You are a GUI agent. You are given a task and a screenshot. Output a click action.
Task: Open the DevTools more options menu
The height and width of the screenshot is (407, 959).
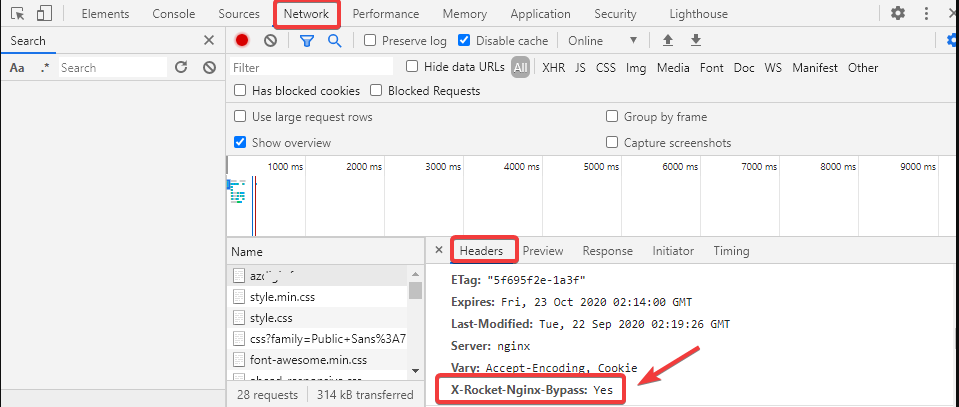(x=926, y=14)
